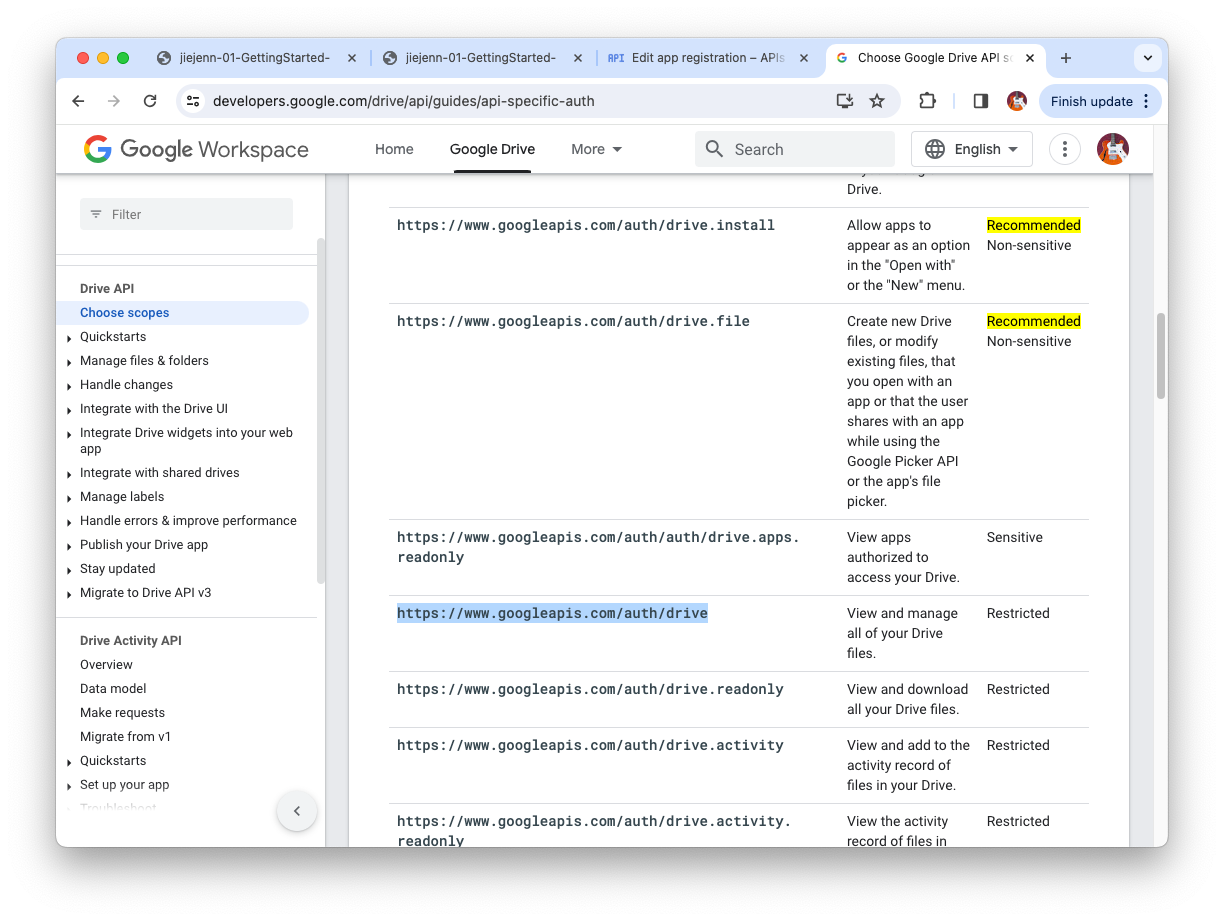The width and height of the screenshot is (1224, 921).
Task: Click the drive.activity scope URL
Action: pyautogui.click(x=590, y=745)
